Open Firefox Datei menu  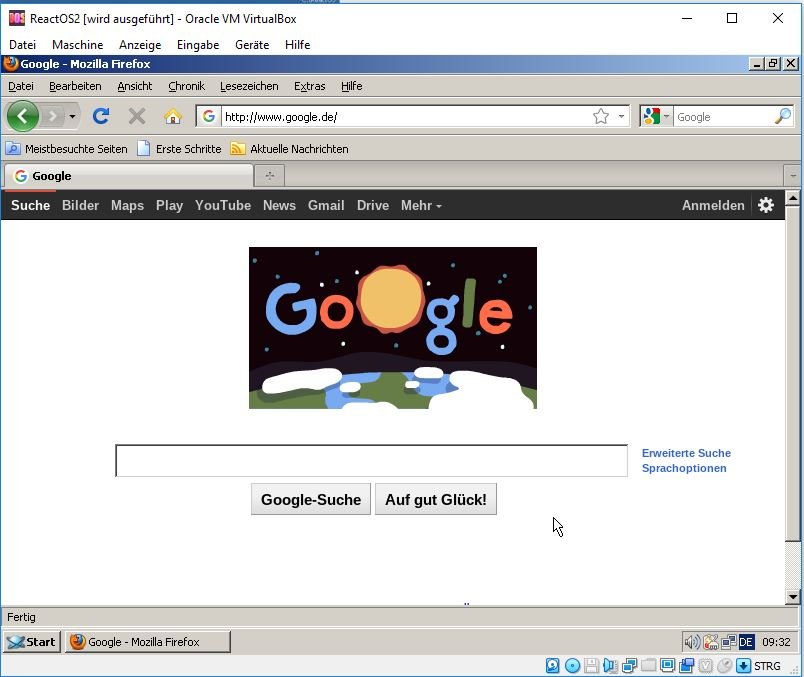[x=21, y=86]
